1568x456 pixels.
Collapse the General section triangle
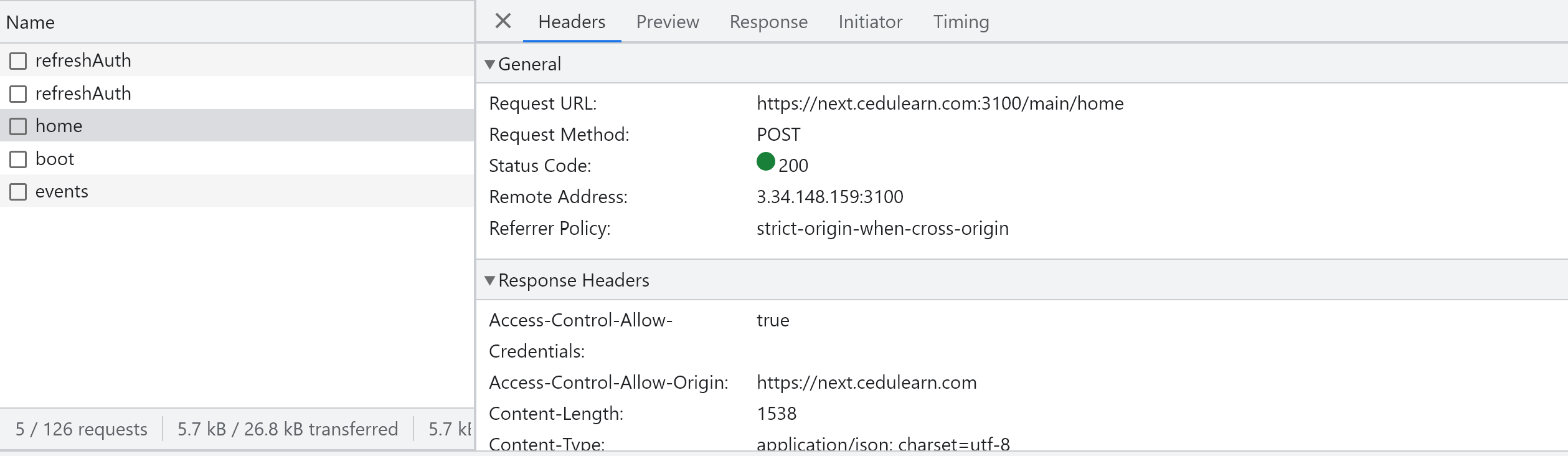click(489, 64)
